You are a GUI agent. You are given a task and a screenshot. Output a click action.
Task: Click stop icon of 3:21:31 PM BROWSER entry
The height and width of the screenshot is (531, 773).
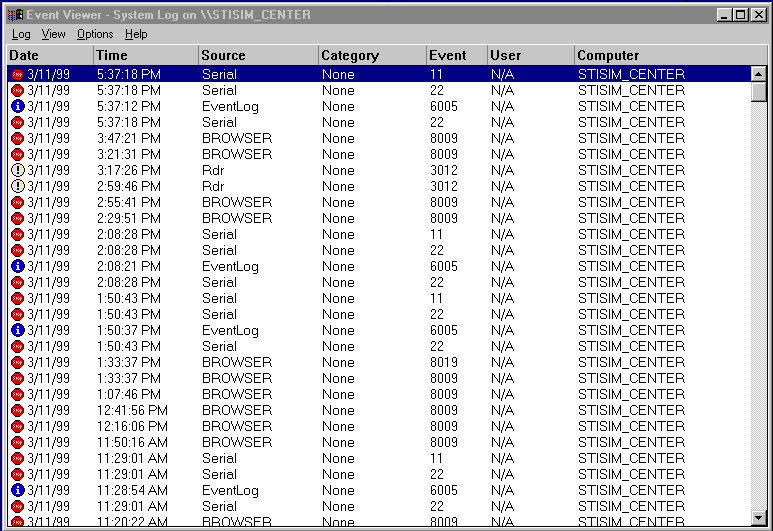pyautogui.click(x=17, y=154)
